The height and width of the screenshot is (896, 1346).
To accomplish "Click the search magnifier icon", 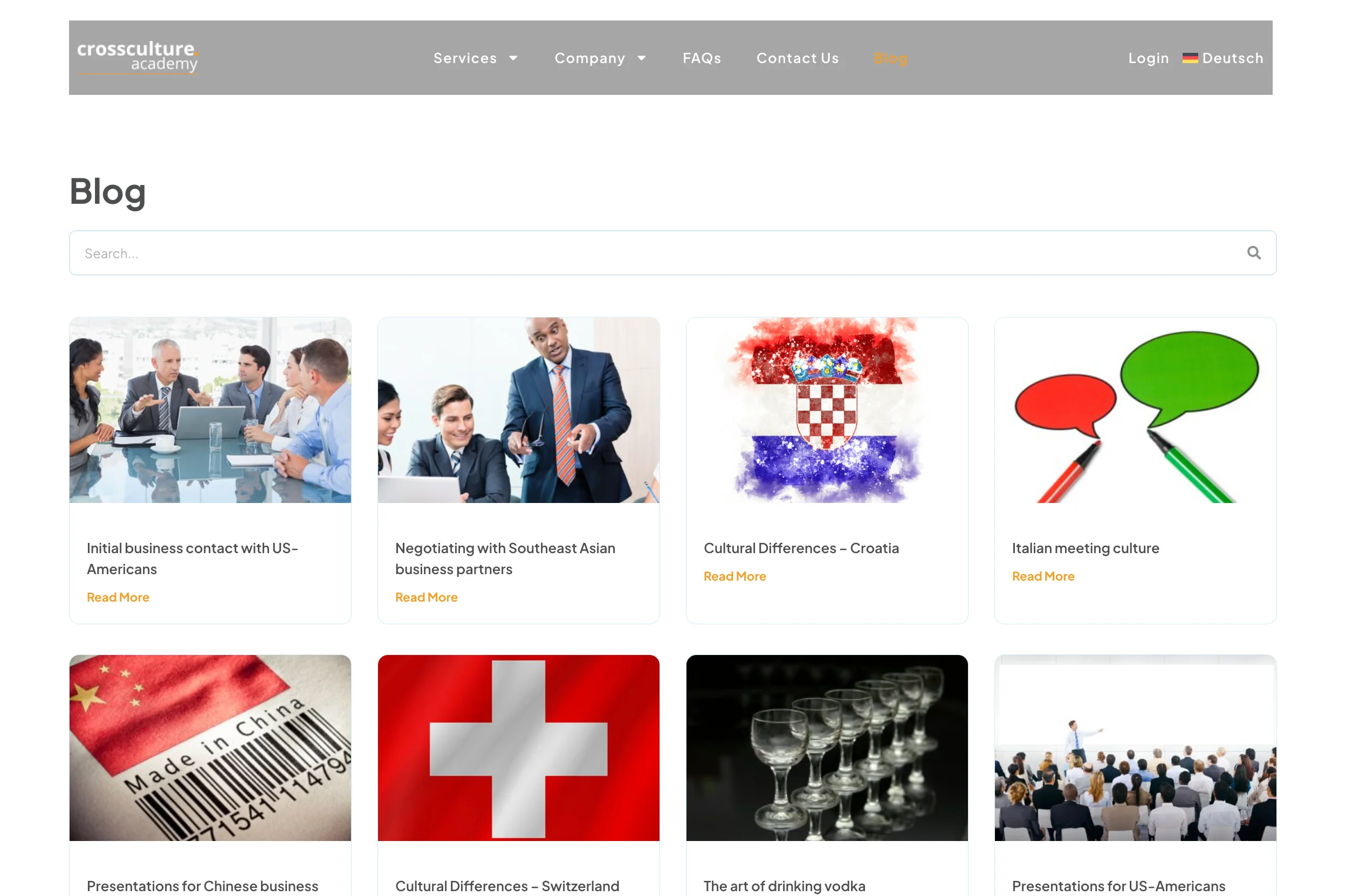I will click(x=1253, y=252).
